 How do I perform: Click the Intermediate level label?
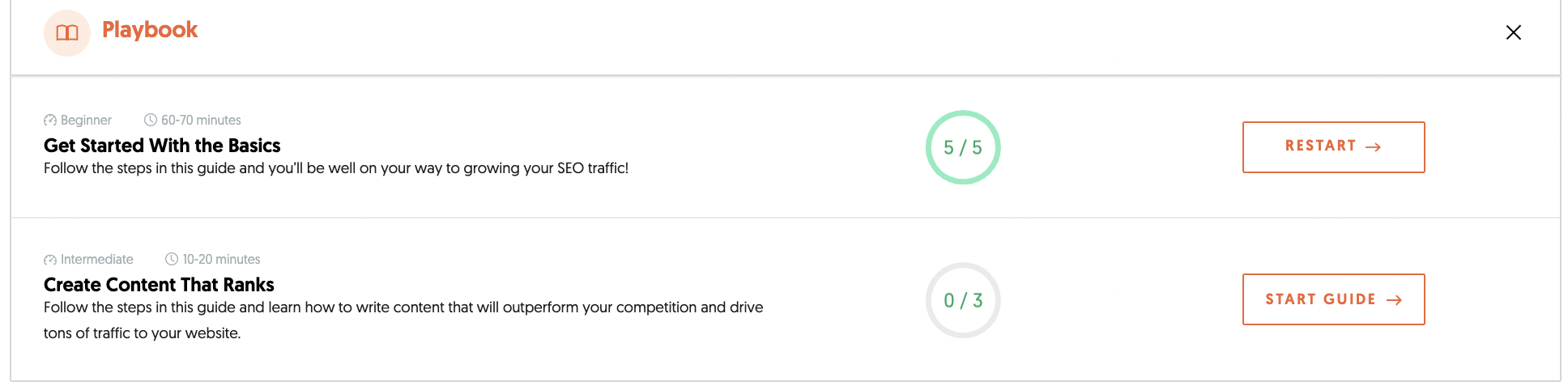point(96,260)
